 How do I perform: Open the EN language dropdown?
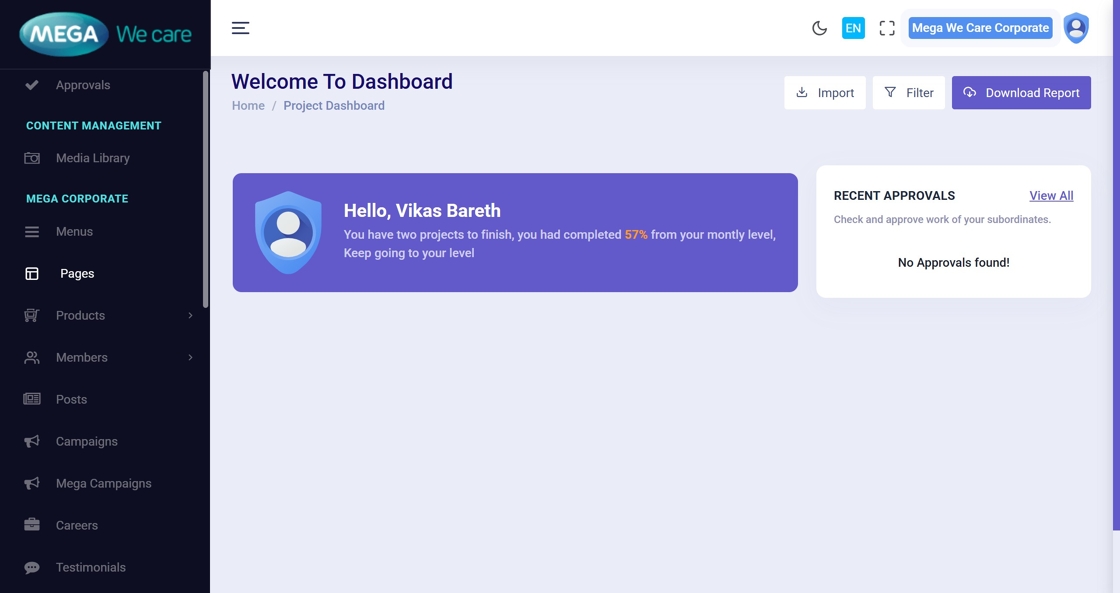(x=853, y=28)
